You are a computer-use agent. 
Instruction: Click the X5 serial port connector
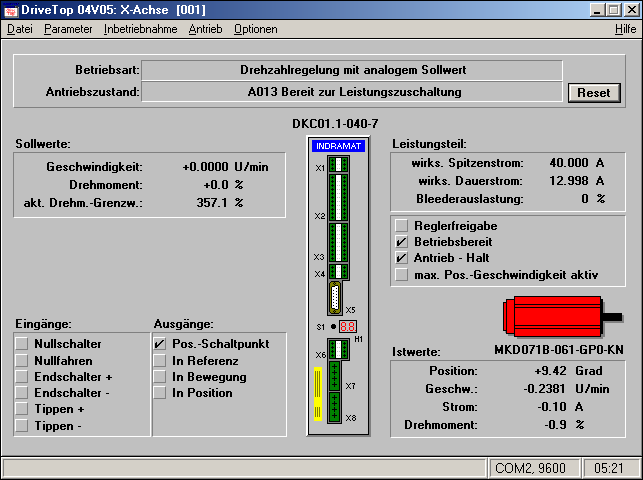click(335, 298)
